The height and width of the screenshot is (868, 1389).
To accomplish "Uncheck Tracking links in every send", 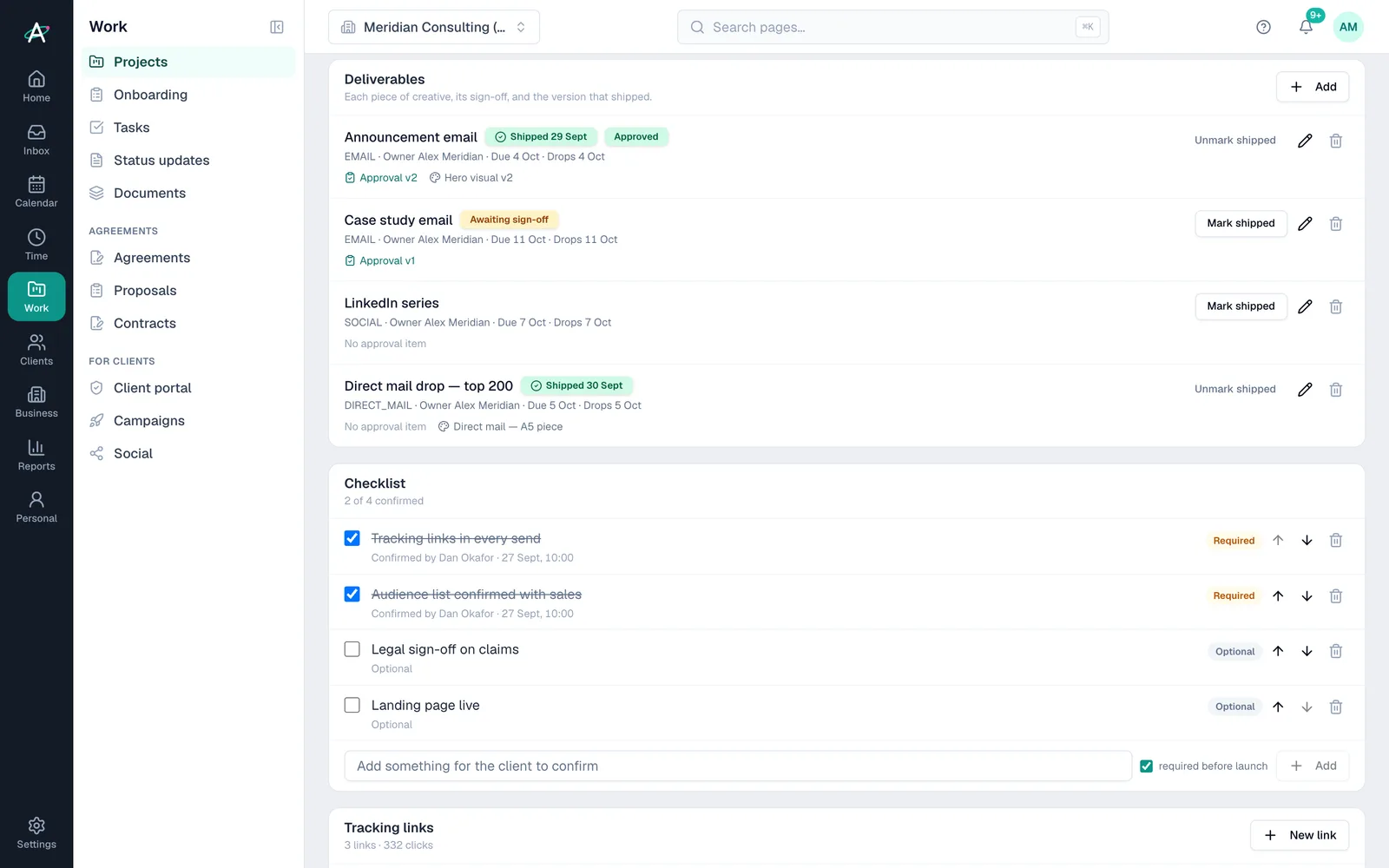I will [x=352, y=538].
